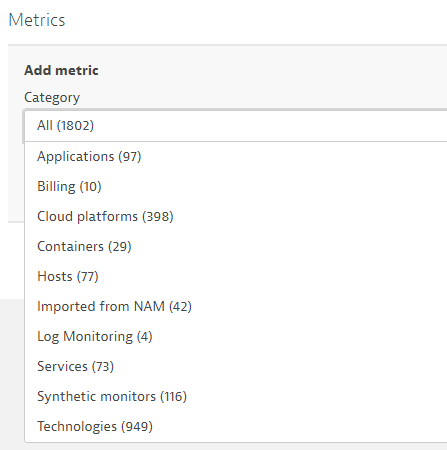Choose Log Monitoring (4) from the dropdown
Image resolution: width=447 pixels, height=450 pixels.
(236, 336)
